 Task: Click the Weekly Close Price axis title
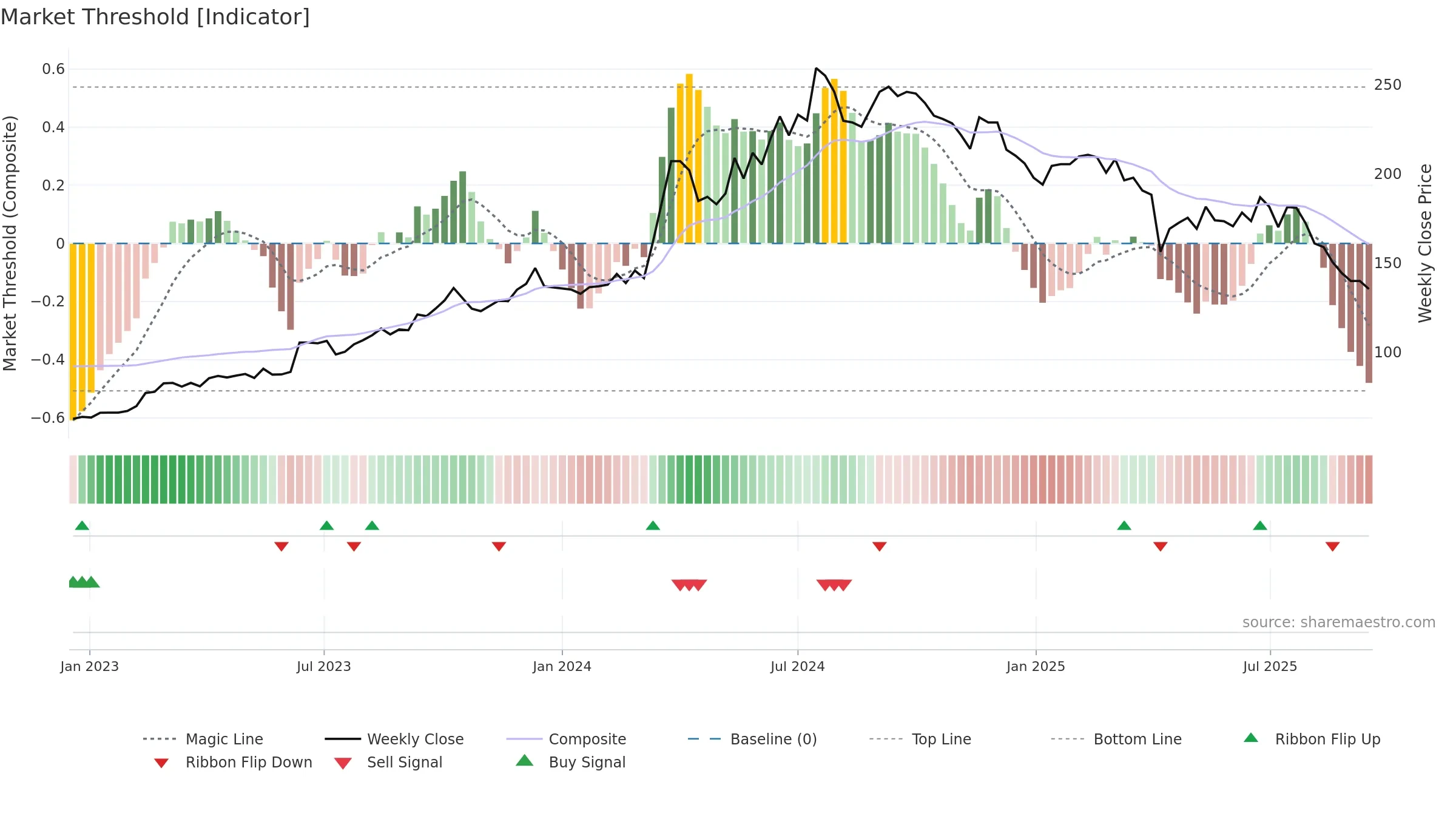(x=1425, y=243)
